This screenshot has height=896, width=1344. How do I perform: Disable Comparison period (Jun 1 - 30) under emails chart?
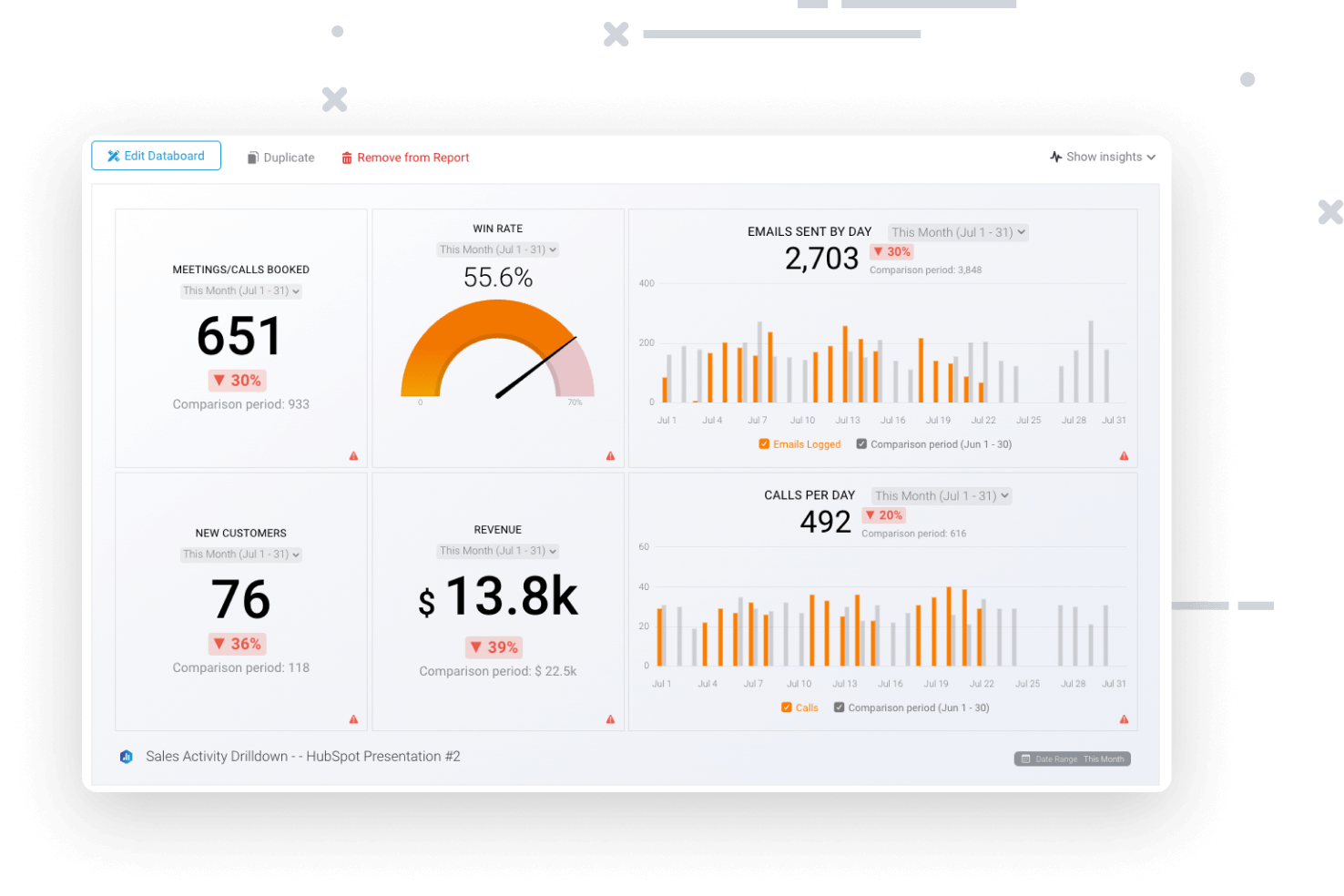tap(861, 443)
